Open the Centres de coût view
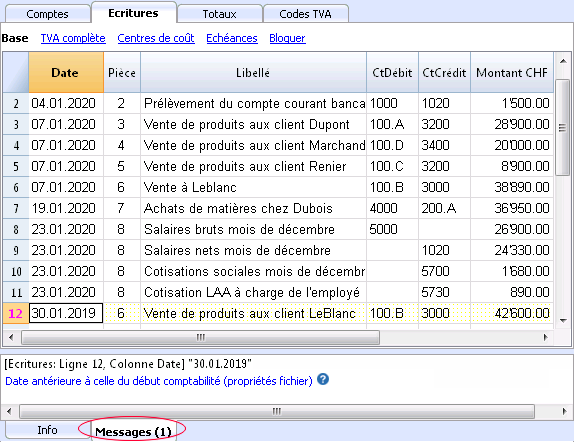The width and height of the screenshot is (574, 442). [156, 38]
